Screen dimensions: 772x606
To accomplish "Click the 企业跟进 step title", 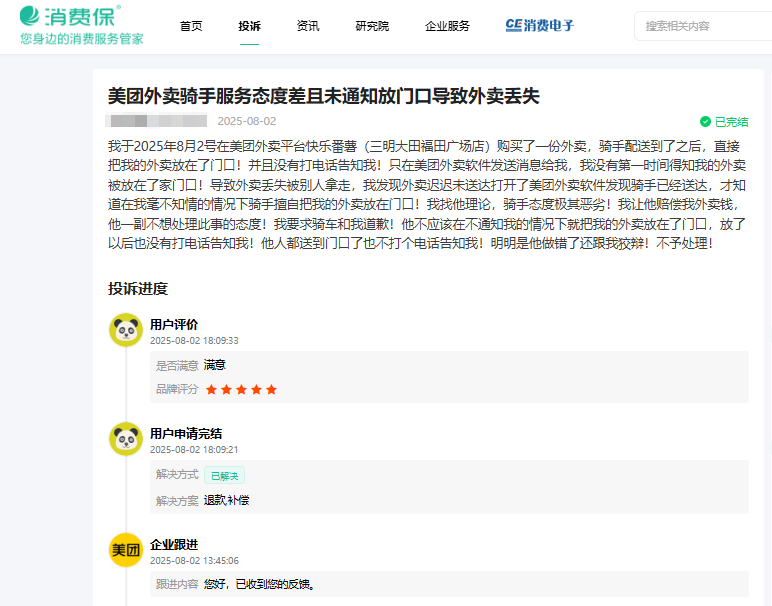I will [x=174, y=544].
